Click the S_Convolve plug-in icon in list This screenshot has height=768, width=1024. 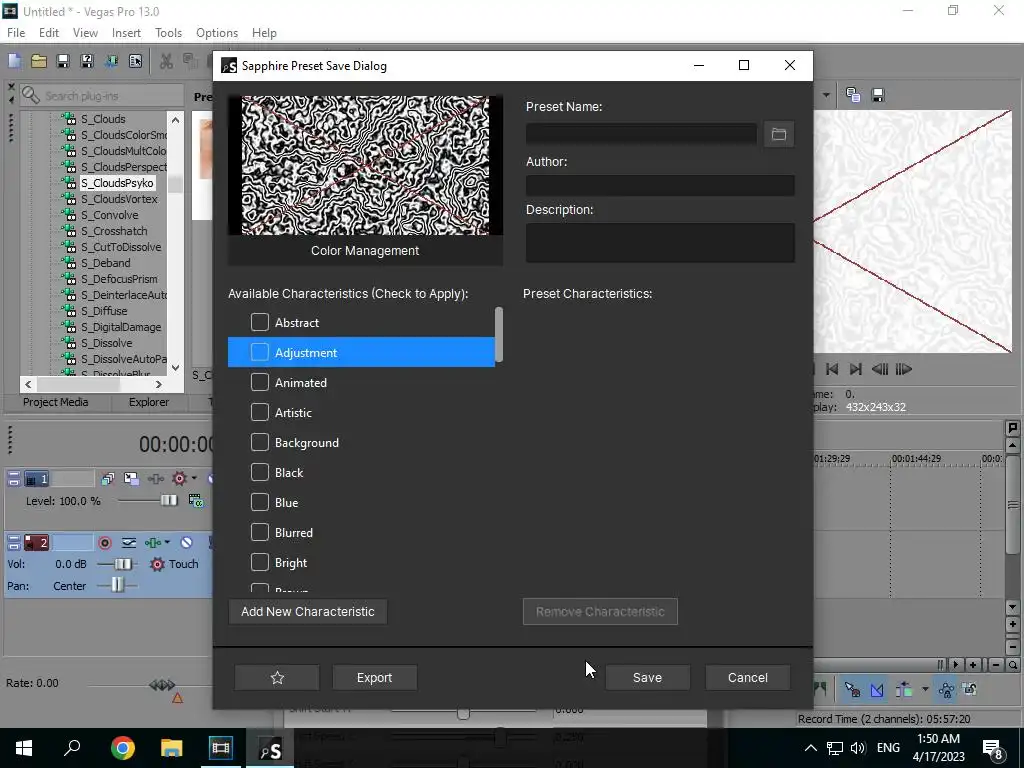click(x=69, y=215)
